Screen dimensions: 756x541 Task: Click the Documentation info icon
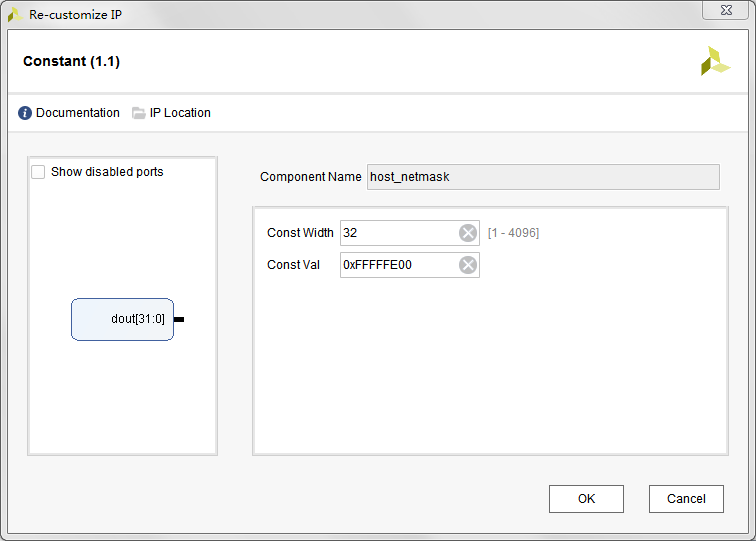pos(25,113)
